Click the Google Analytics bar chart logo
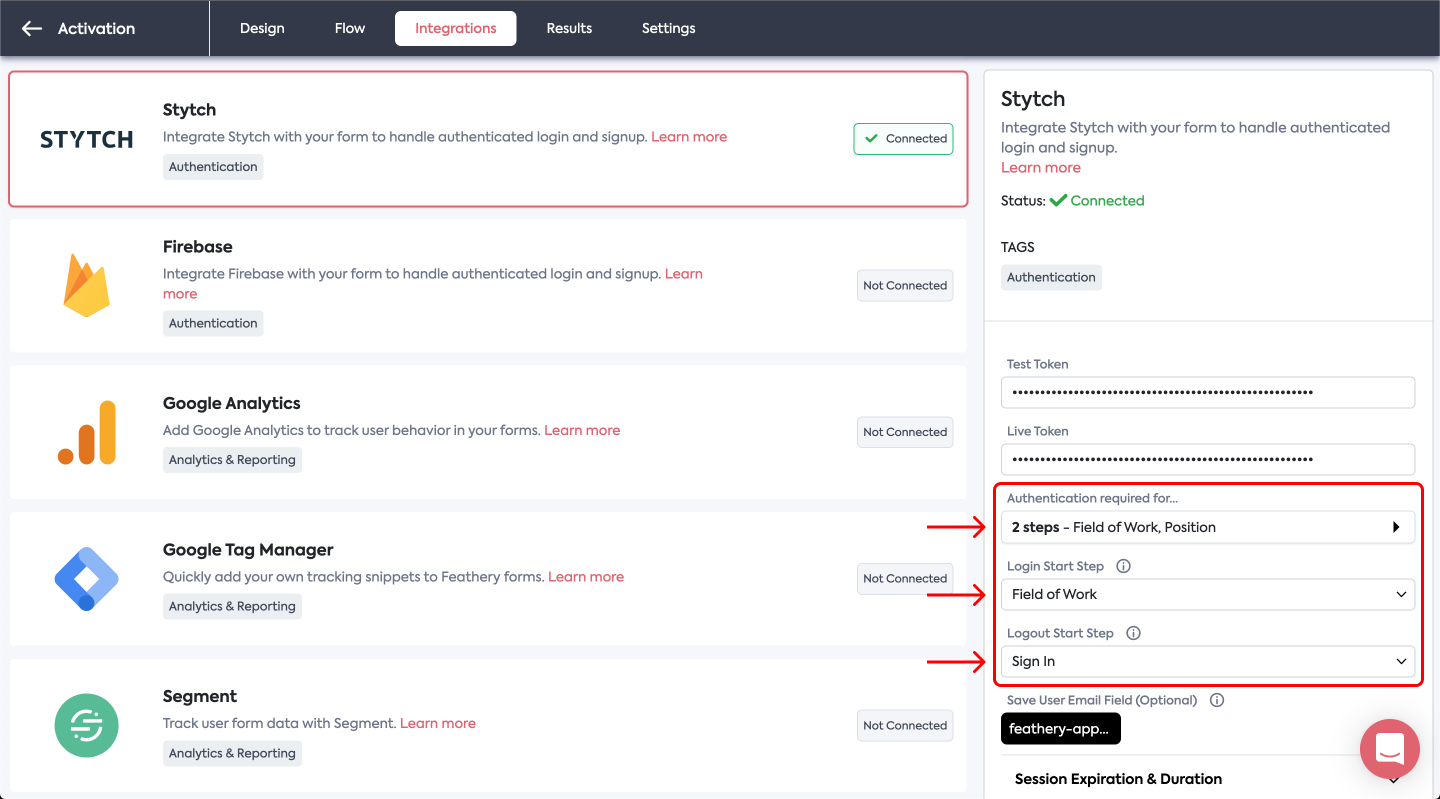The width and height of the screenshot is (1440, 799). [86, 432]
